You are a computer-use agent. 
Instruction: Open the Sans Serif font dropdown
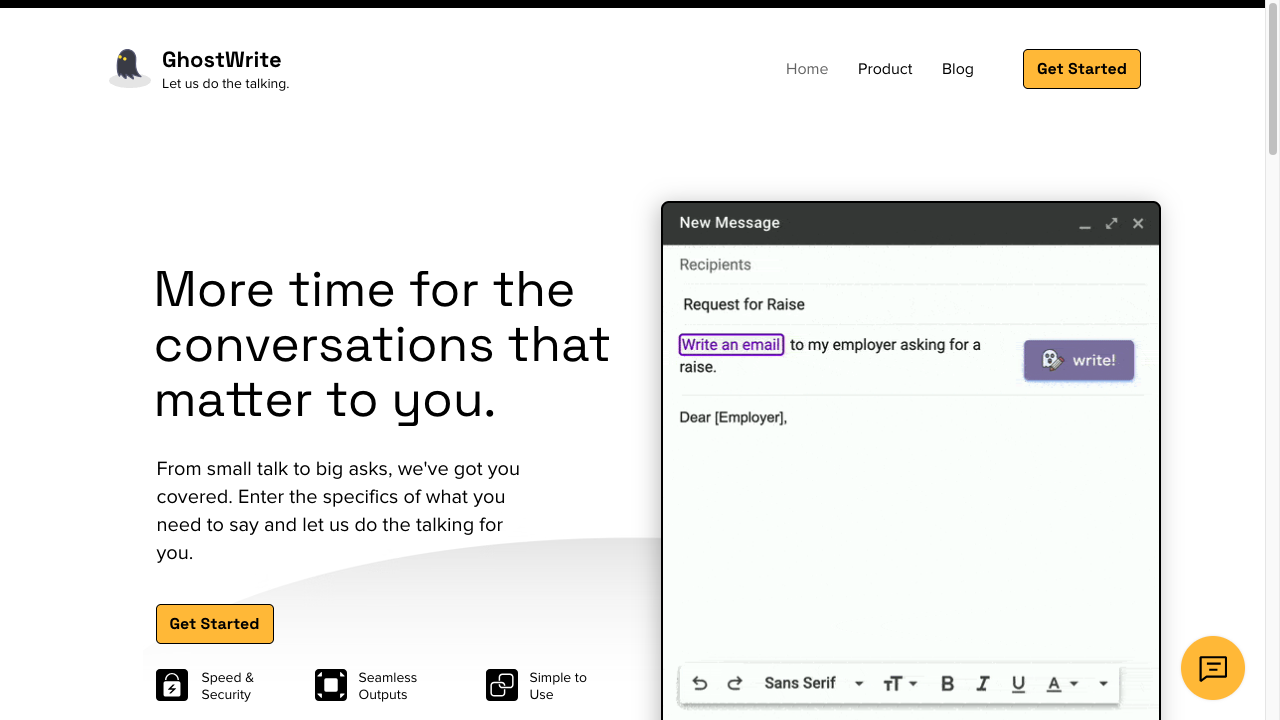[814, 683]
